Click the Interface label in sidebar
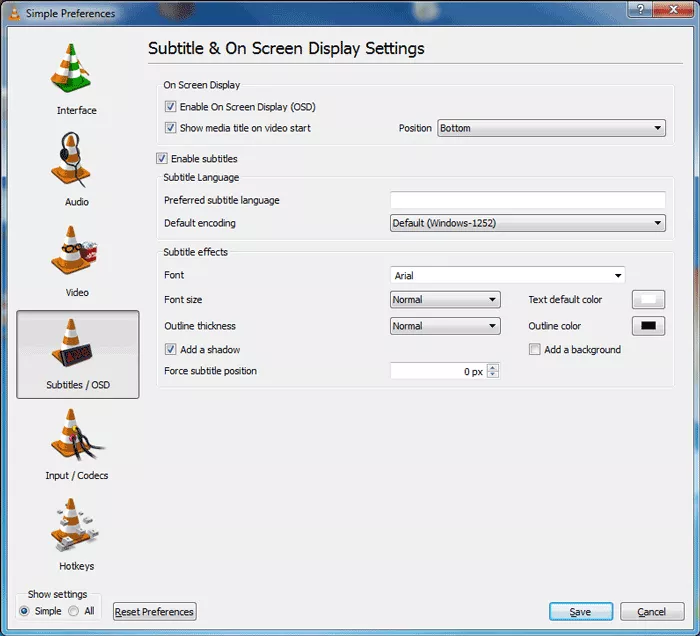The height and width of the screenshot is (636, 700). pos(77,110)
